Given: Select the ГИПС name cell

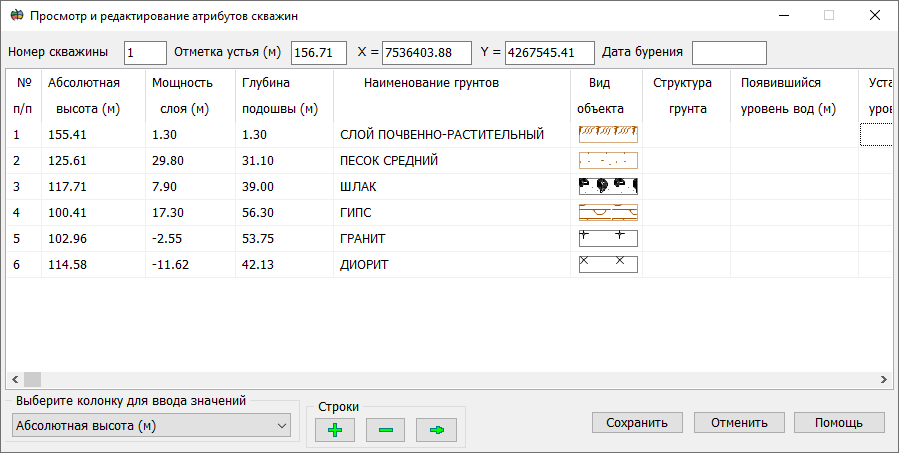Looking at the screenshot, I should click(452, 213).
